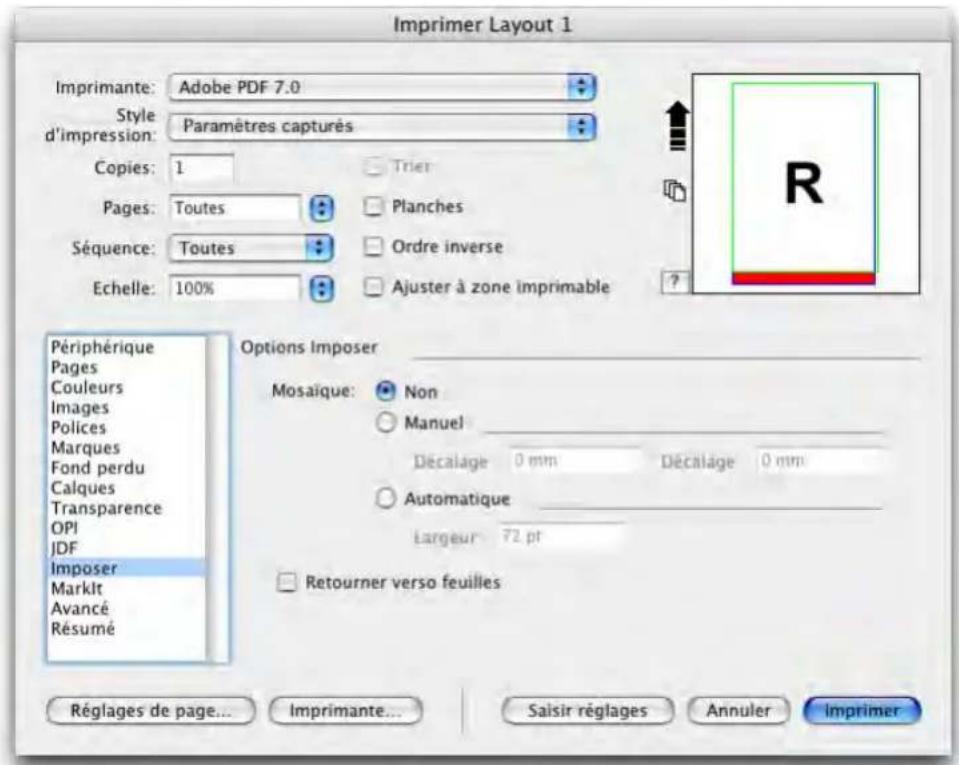Click the page preview thumbnail with R
959x765 pixels.
(x=805, y=183)
